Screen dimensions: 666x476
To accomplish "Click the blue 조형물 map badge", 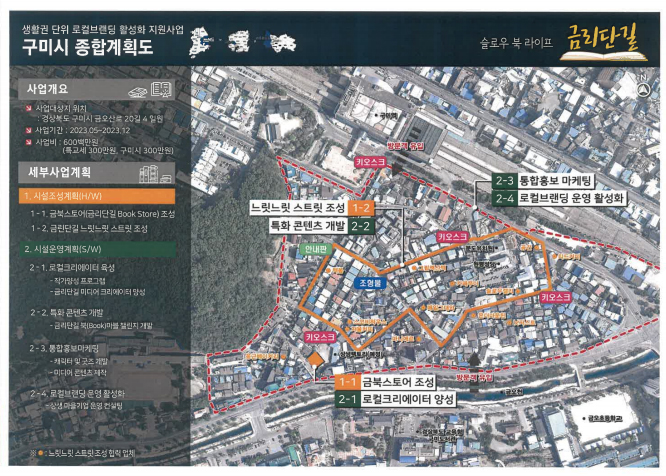I will tap(370, 283).
